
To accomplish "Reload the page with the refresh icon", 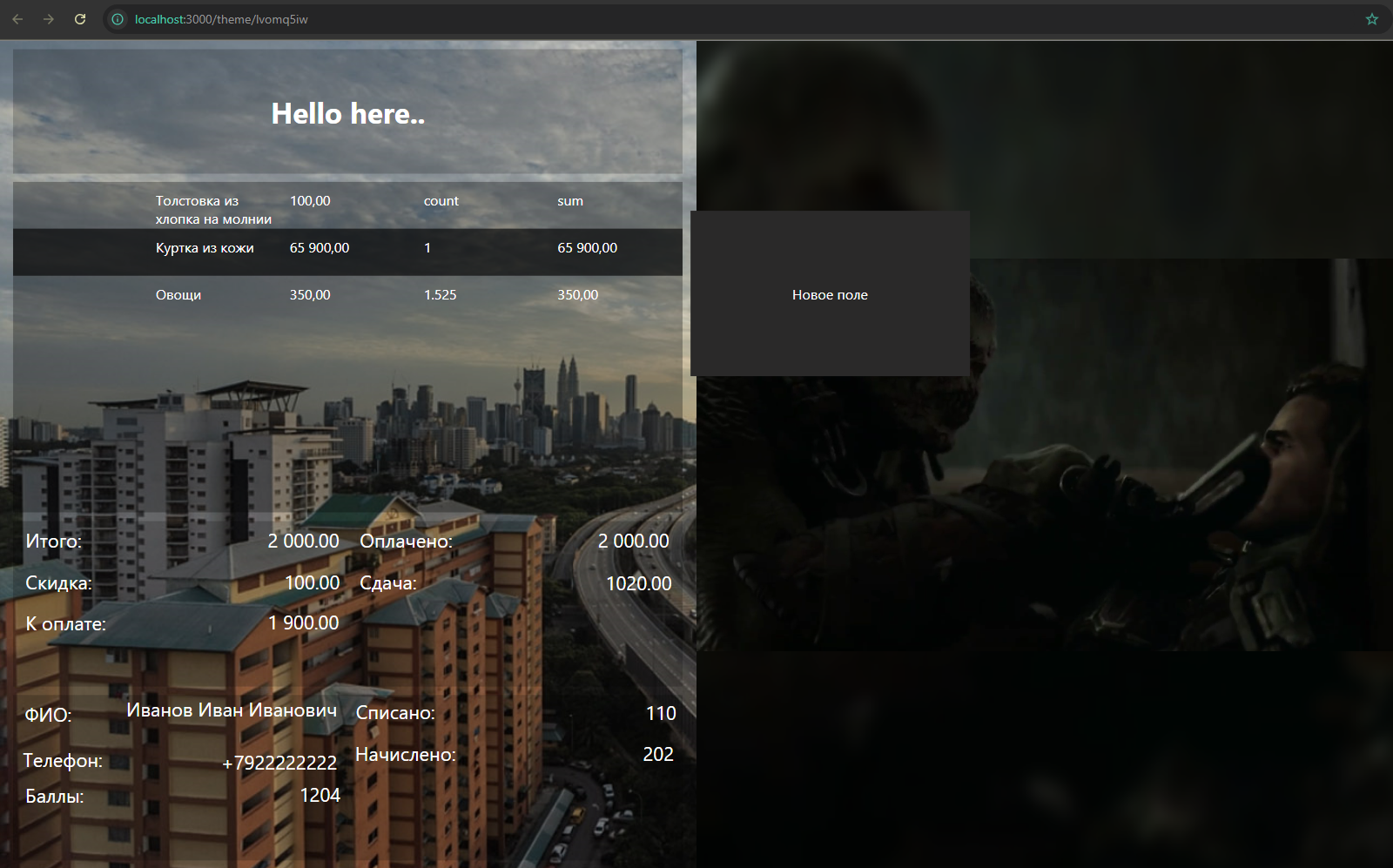I will pyautogui.click(x=80, y=19).
